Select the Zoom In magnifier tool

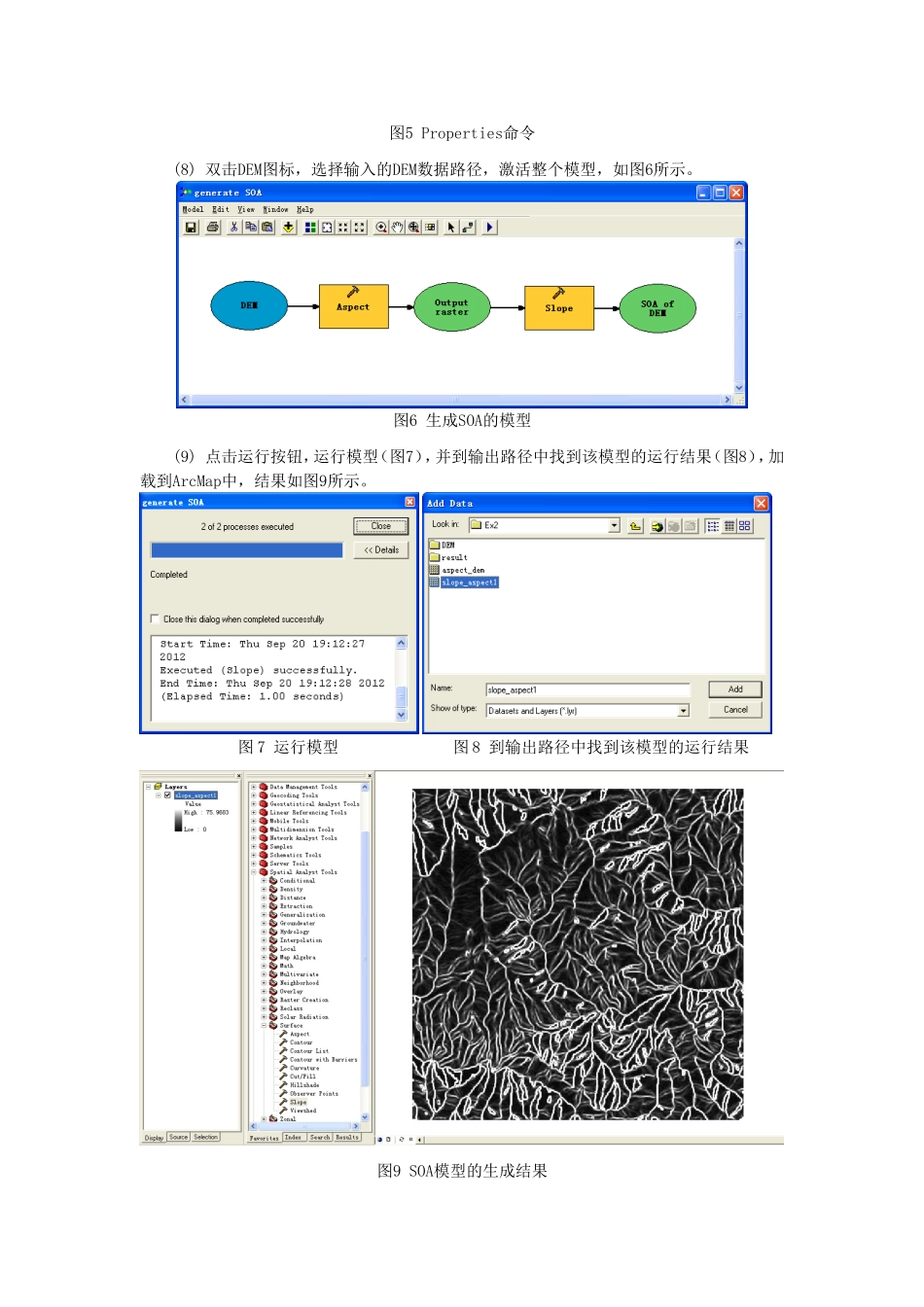click(x=381, y=228)
